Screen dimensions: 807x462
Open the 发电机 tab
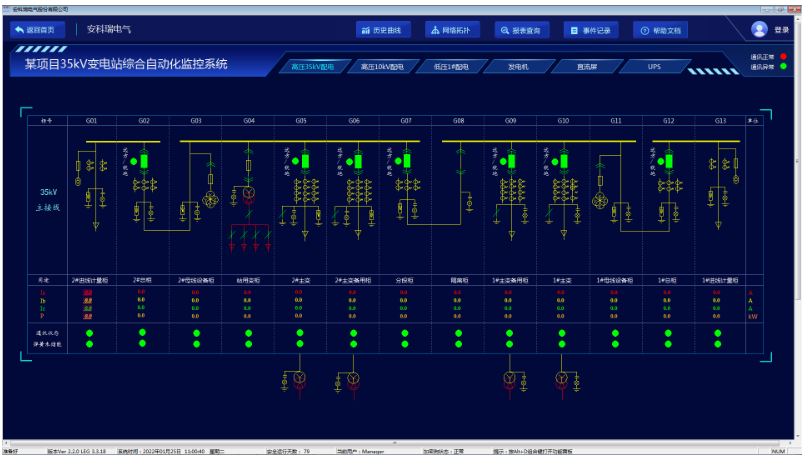click(517, 67)
